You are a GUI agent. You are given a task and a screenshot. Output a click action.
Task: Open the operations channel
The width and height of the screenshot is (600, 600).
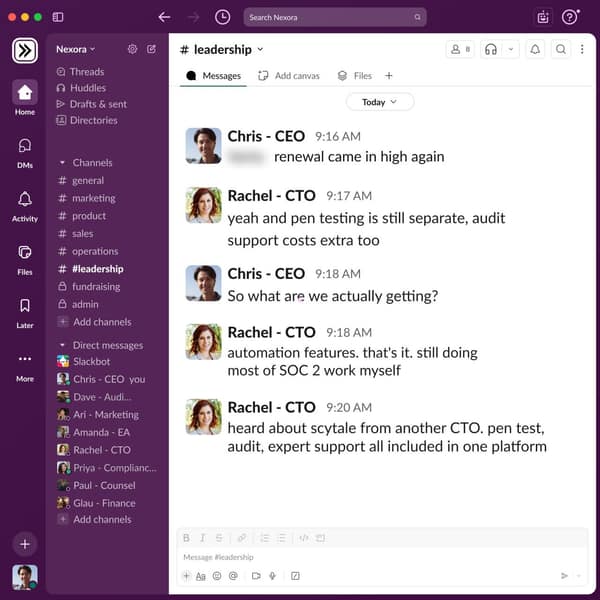(88, 251)
